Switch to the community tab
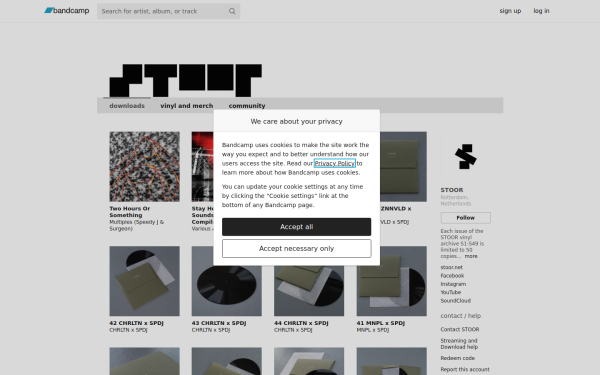 click(x=247, y=106)
